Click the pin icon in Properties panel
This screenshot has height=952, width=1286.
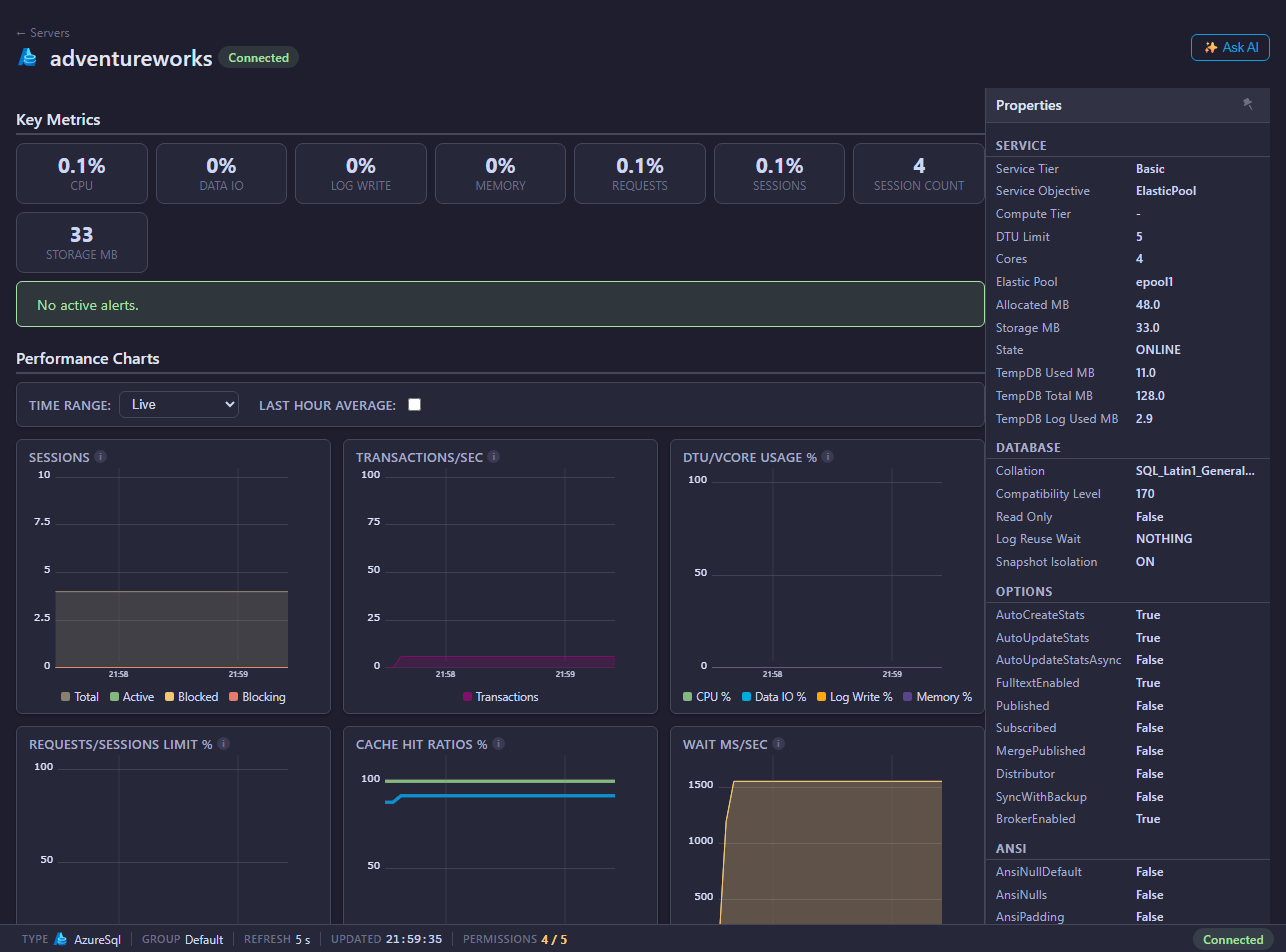click(x=1247, y=104)
